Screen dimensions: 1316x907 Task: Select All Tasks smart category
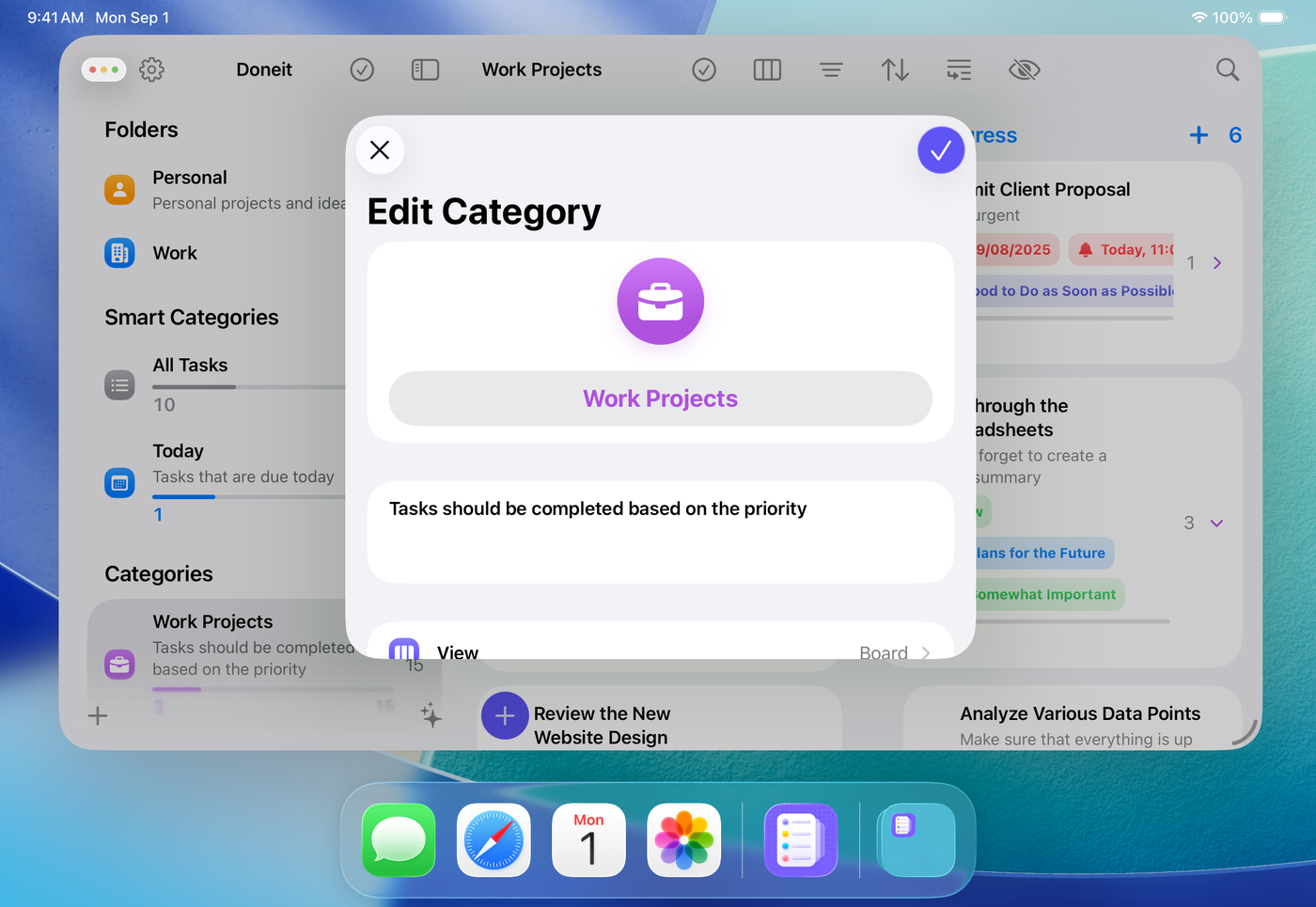(x=190, y=366)
